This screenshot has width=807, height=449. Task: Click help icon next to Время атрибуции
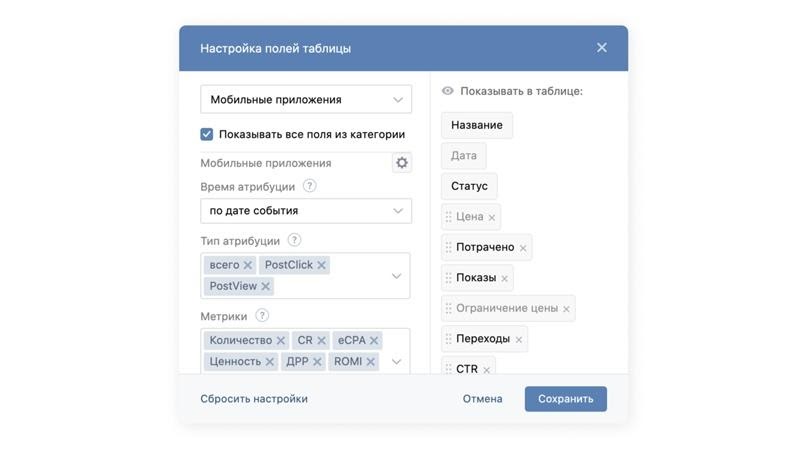coord(310,186)
